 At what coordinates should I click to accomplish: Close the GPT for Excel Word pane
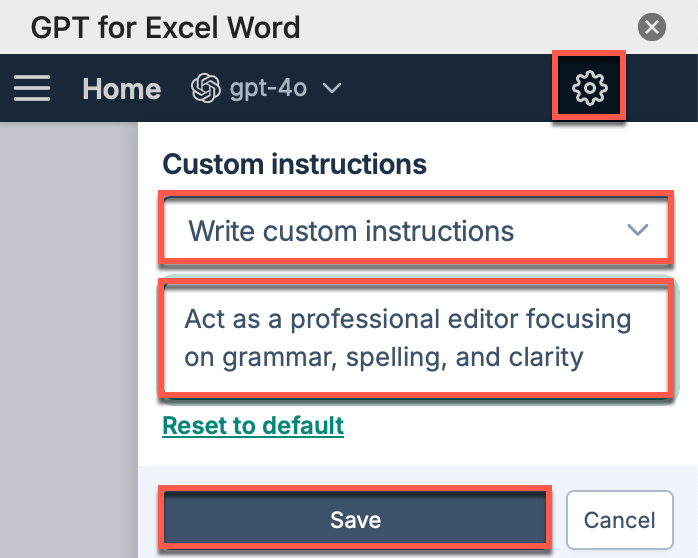point(652,27)
